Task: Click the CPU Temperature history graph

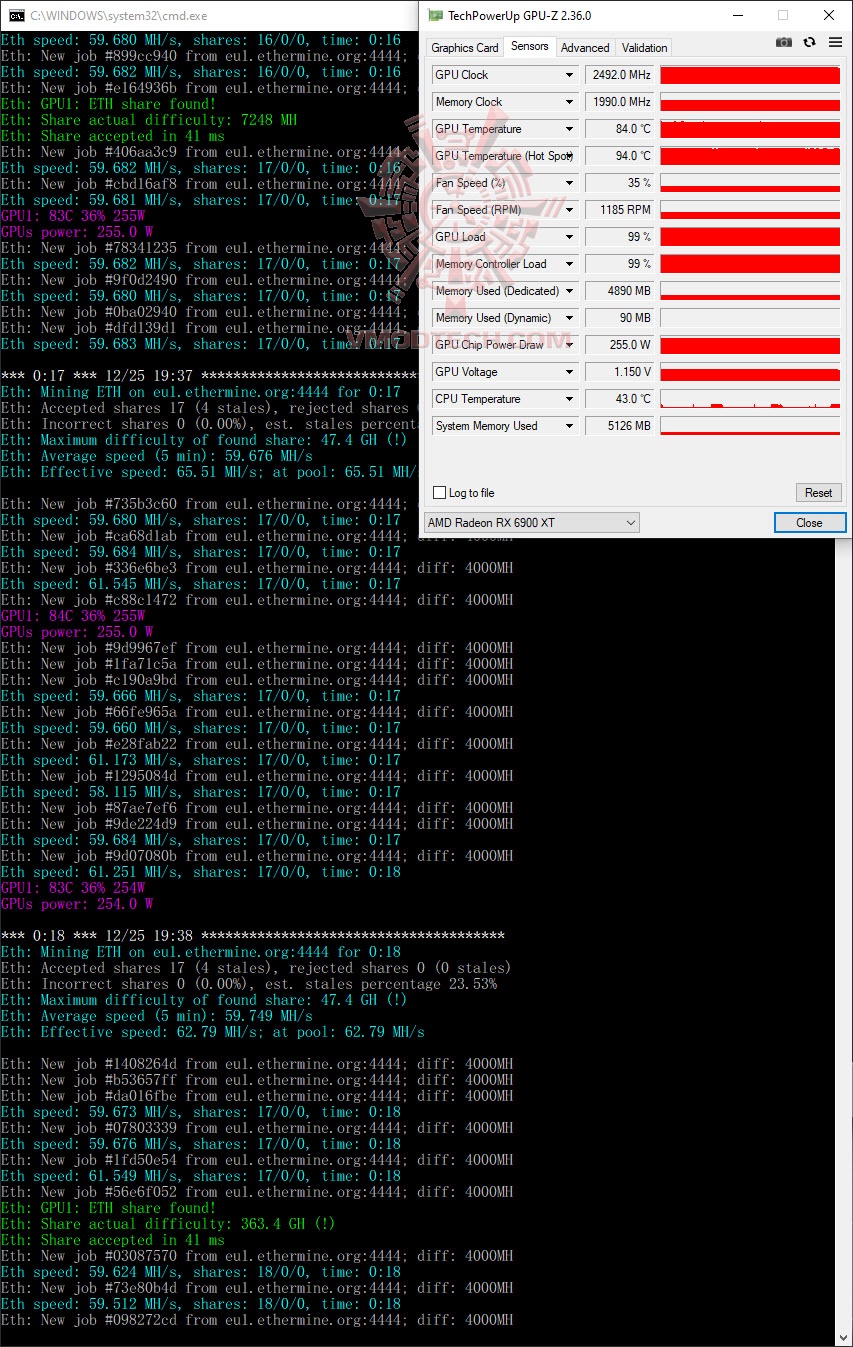Action: pos(750,399)
